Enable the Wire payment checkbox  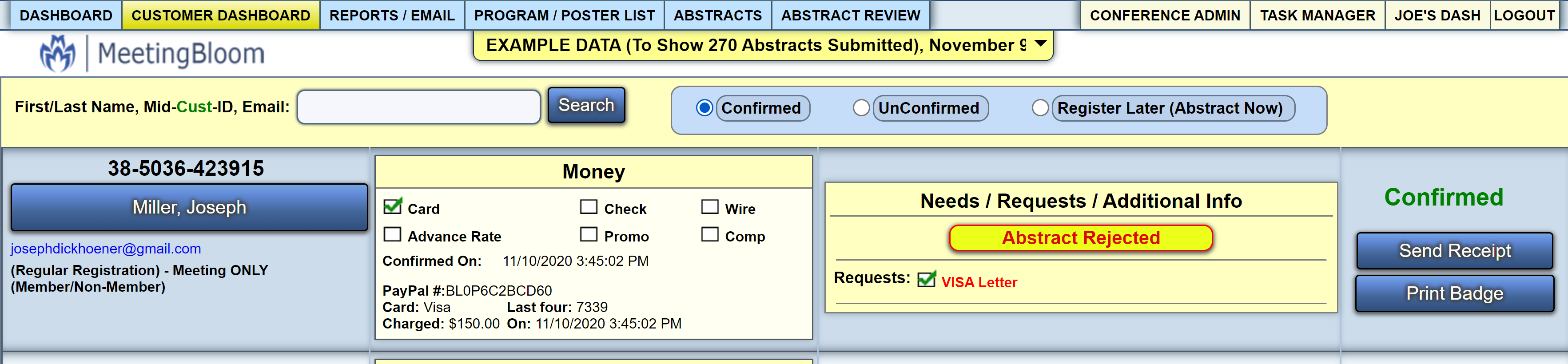point(709,207)
